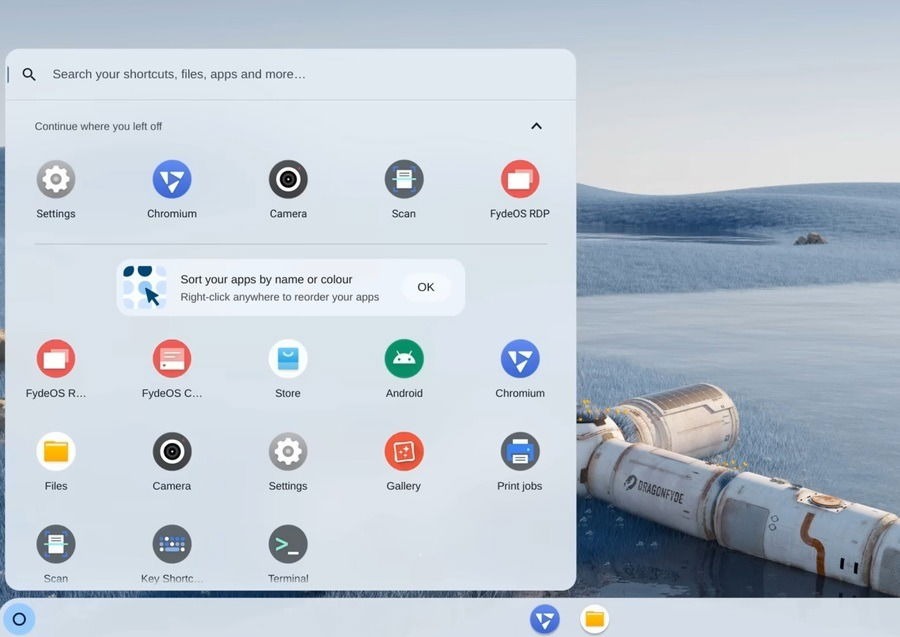The width and height of the screenshot is (900, 637).
Task: Open Files from the app grid
Action: 56,452
